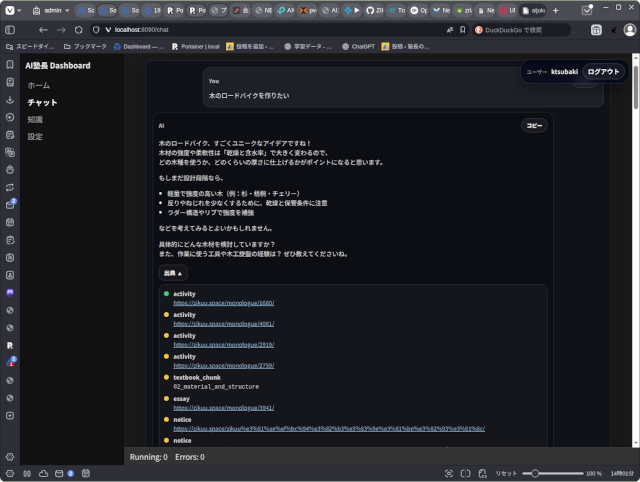
Task: Go to 設定 in the dashboard menu
Action: tap(36, 136)
